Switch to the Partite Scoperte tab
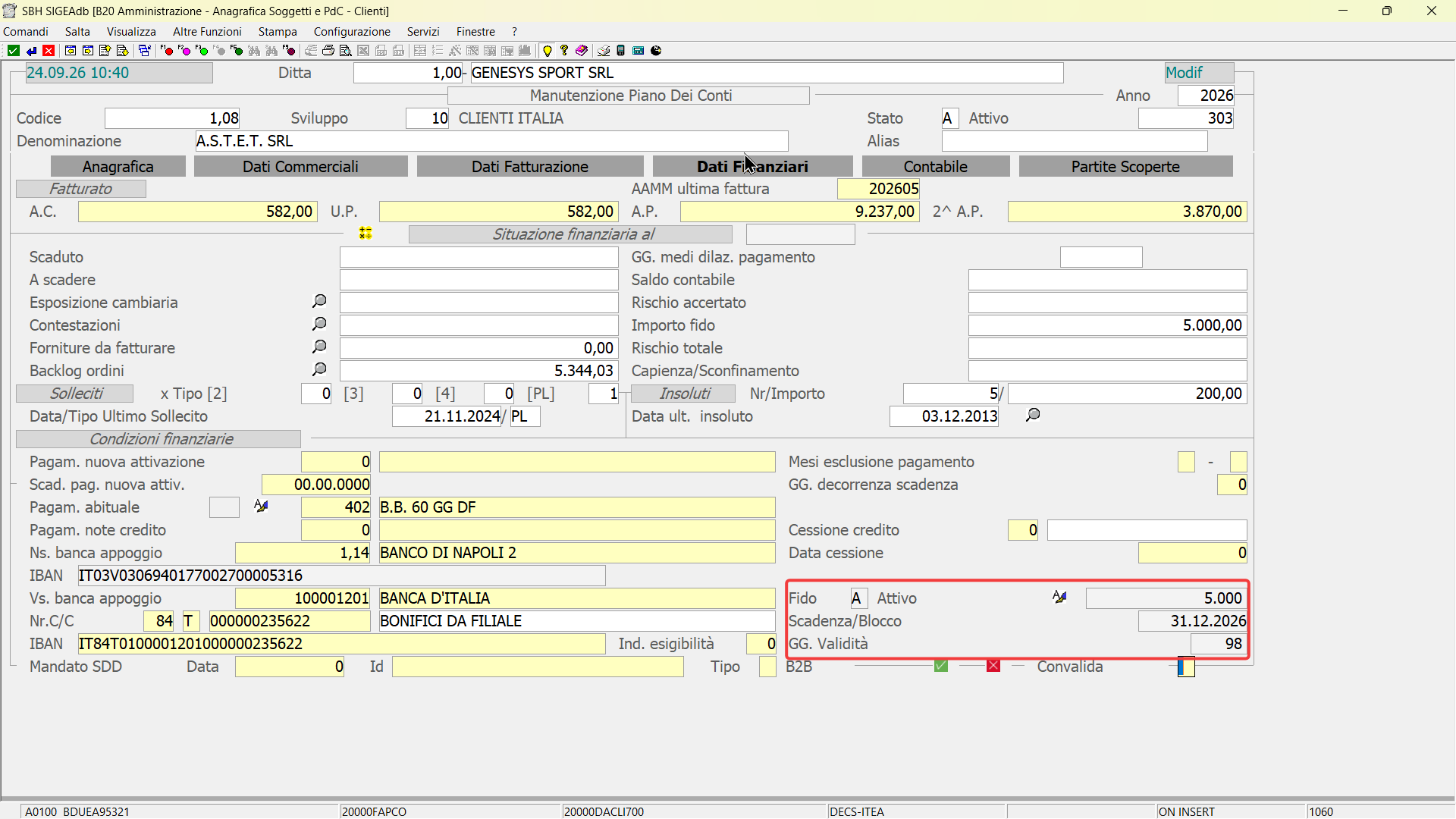Viewport: 1456px width, 819px height. click(1125, 166)
